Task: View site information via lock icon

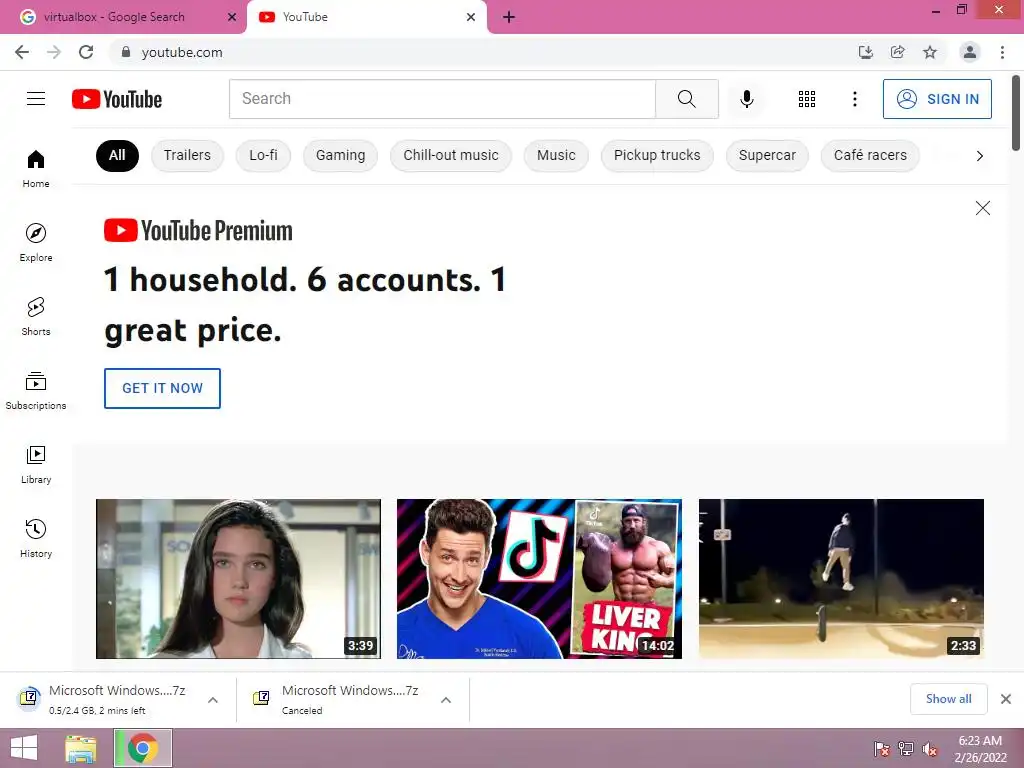Action: click(125, 52)
